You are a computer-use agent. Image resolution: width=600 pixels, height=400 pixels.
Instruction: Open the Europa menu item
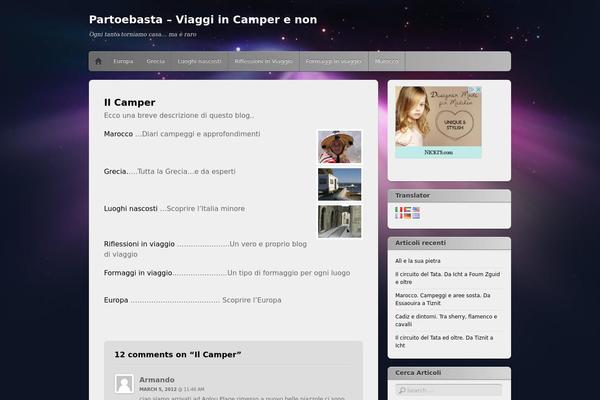click(123, 61)
